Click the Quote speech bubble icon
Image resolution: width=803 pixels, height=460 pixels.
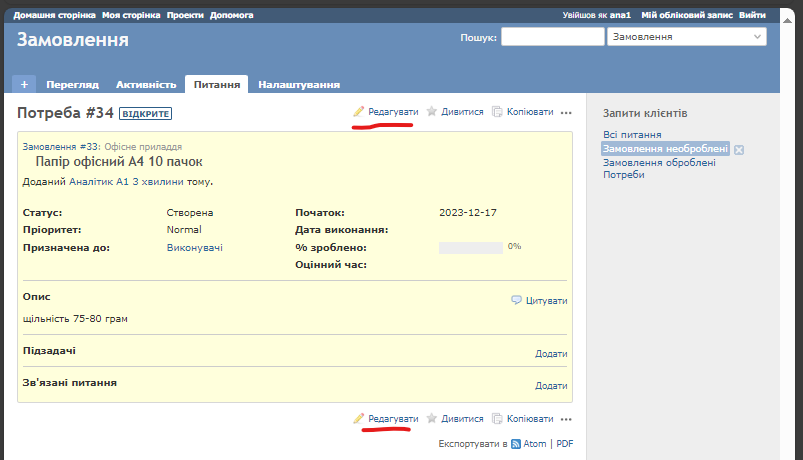(x=516, y=300)
